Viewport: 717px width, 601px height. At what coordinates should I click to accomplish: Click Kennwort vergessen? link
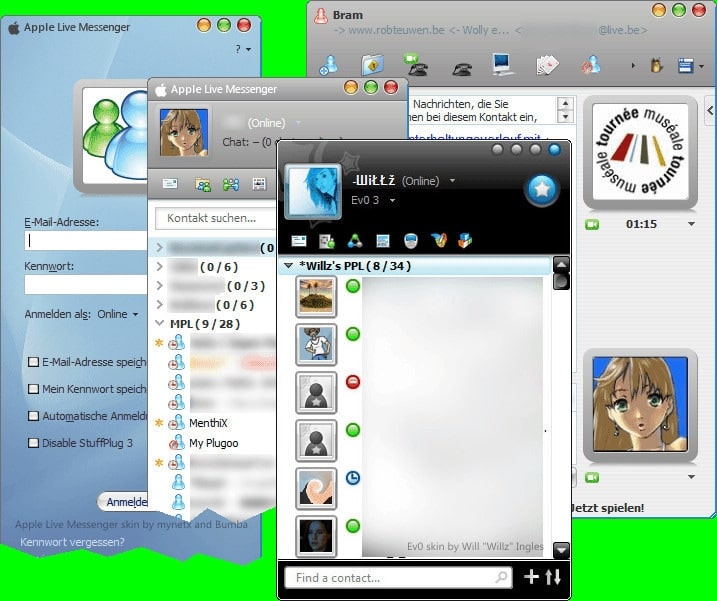coord(72,542)
